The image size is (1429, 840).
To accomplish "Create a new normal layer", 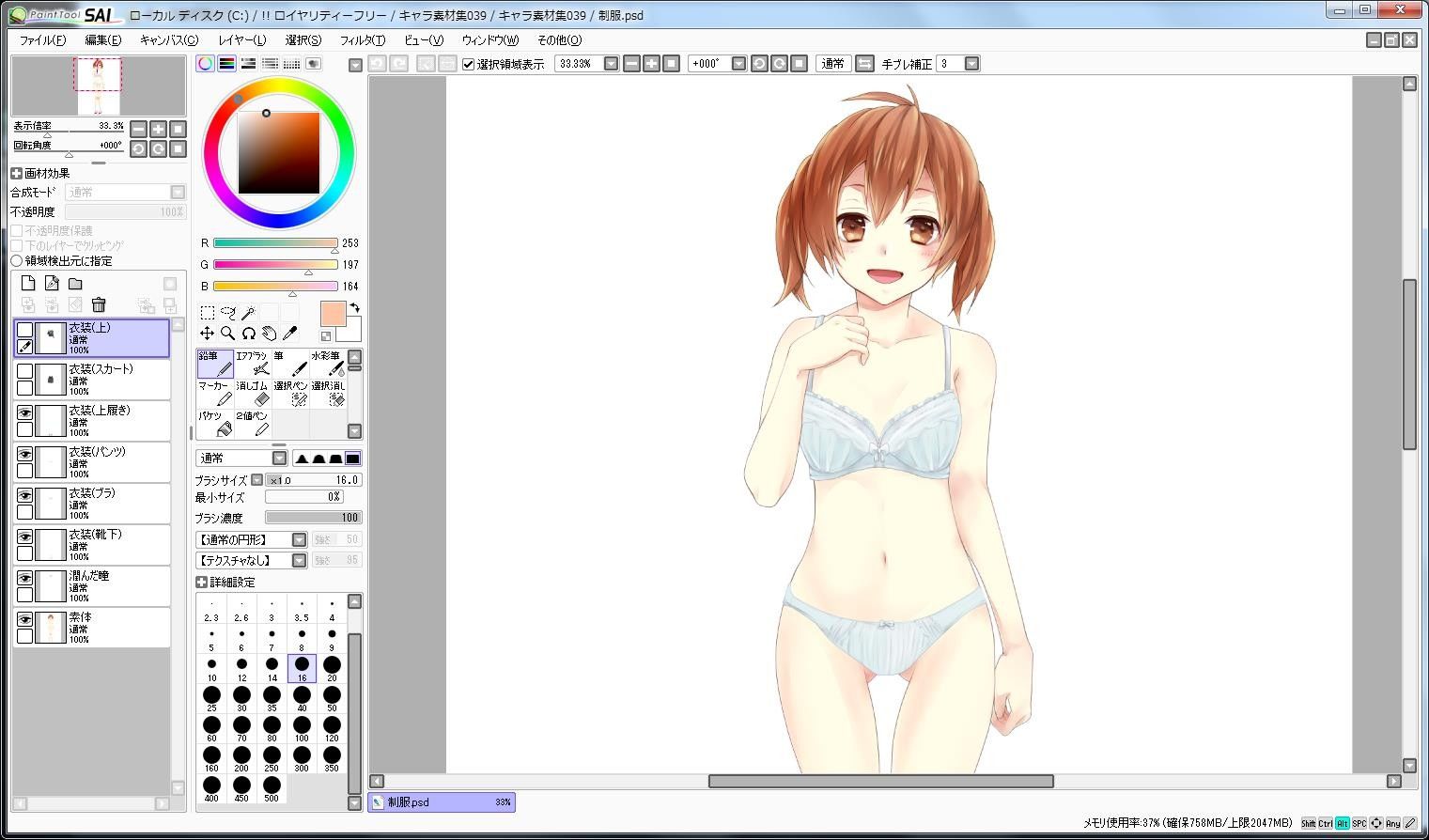I will (28, 283).
